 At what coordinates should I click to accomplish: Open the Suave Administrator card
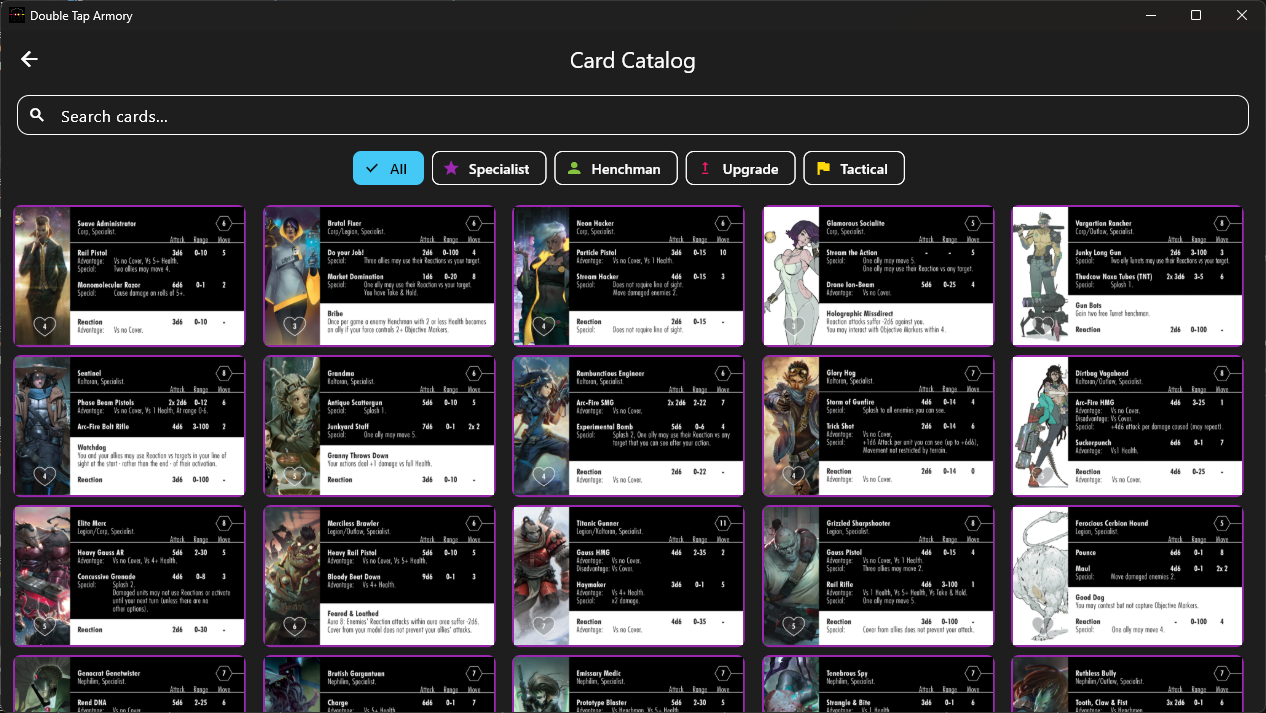[130, 276]
